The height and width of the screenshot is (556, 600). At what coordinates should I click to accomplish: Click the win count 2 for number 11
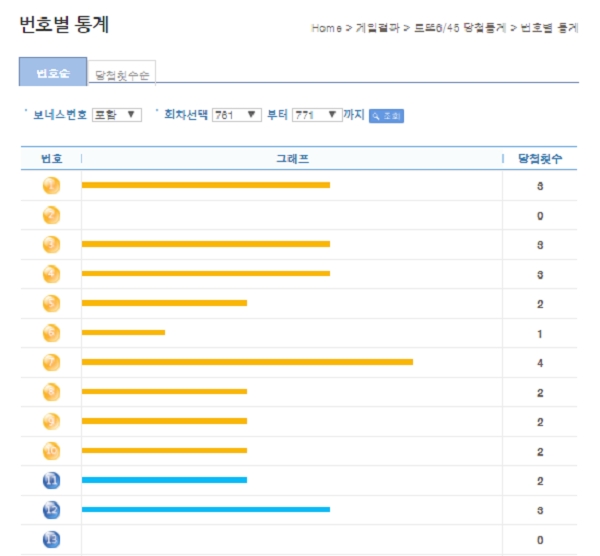coord(540,481)
